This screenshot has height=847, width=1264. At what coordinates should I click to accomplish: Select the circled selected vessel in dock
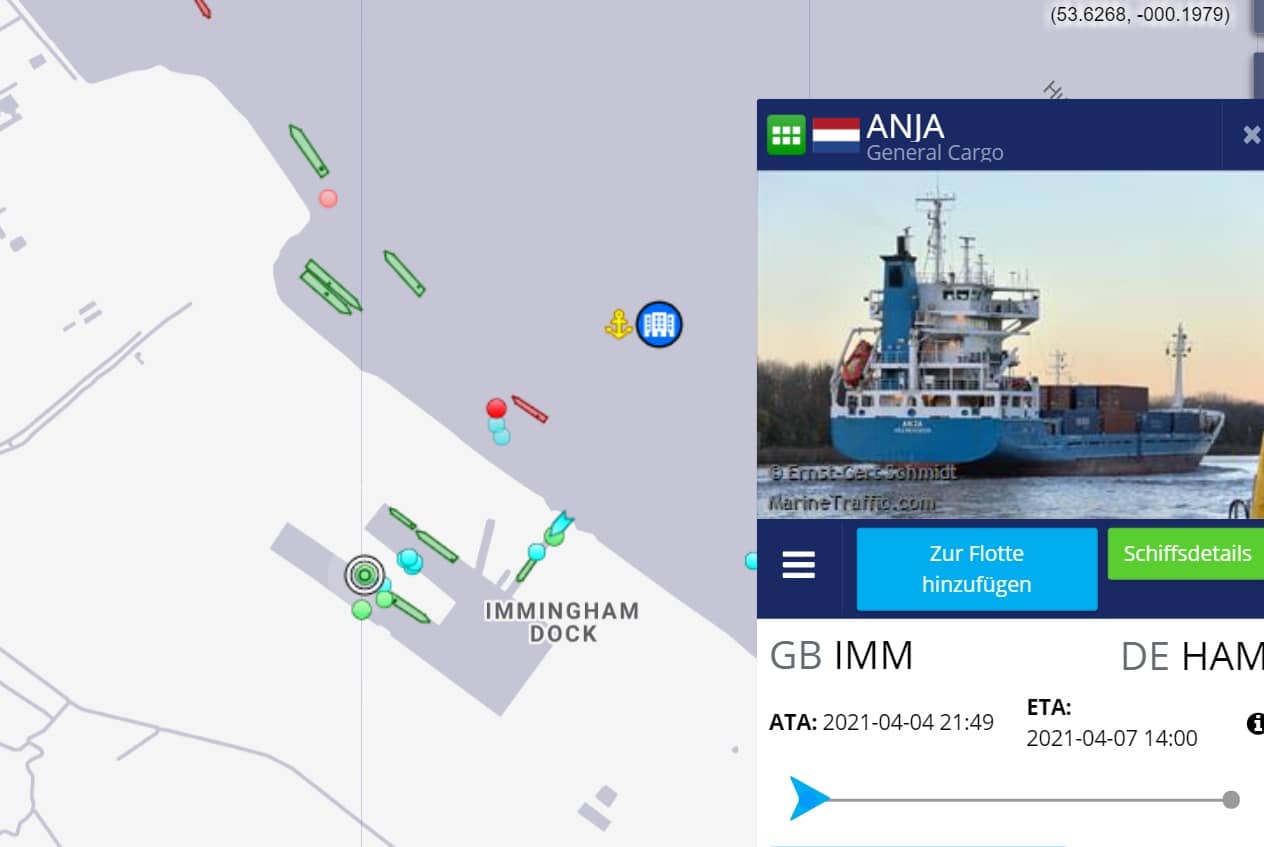[364, 575]
